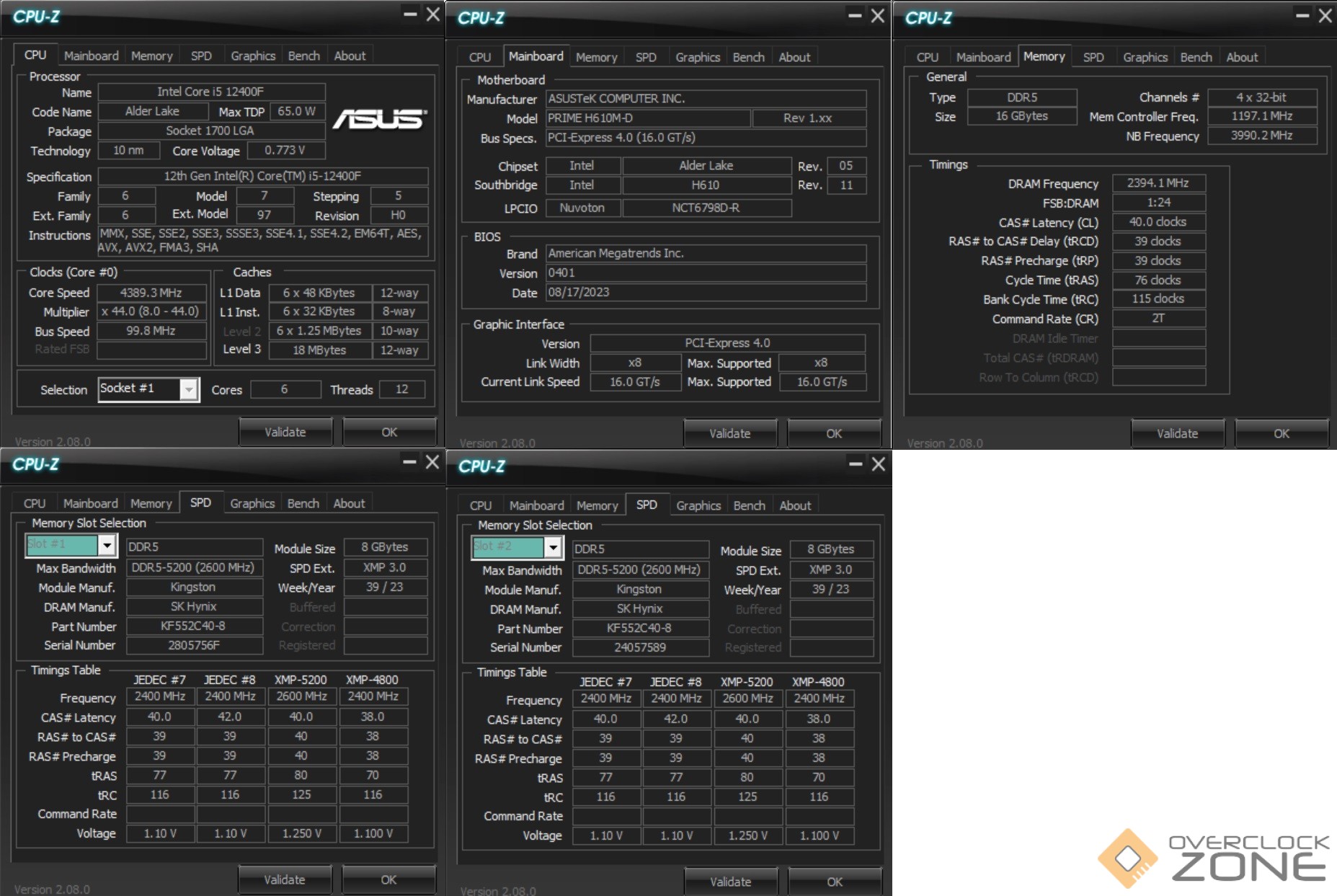
Task: Click part number 'KF552C40-8' in the Slot #1 window
Action: (195, 626)
